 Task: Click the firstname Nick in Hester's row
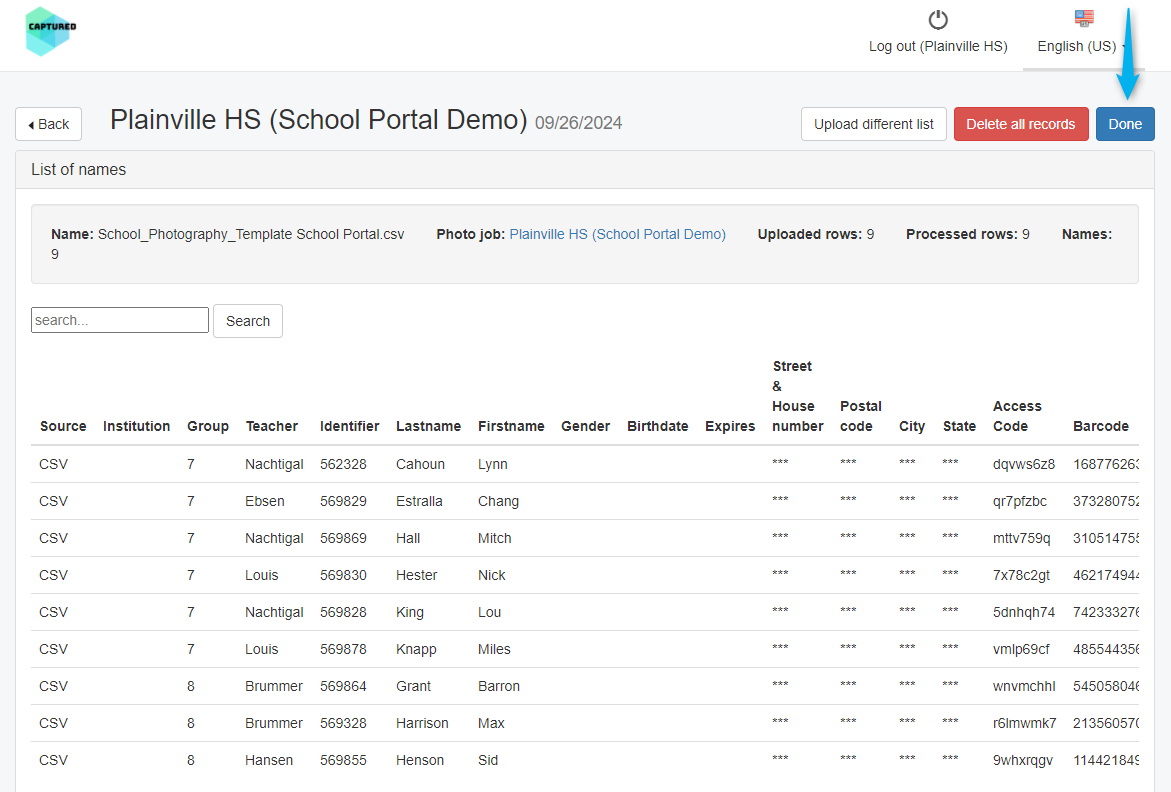[x=491, y=576]
